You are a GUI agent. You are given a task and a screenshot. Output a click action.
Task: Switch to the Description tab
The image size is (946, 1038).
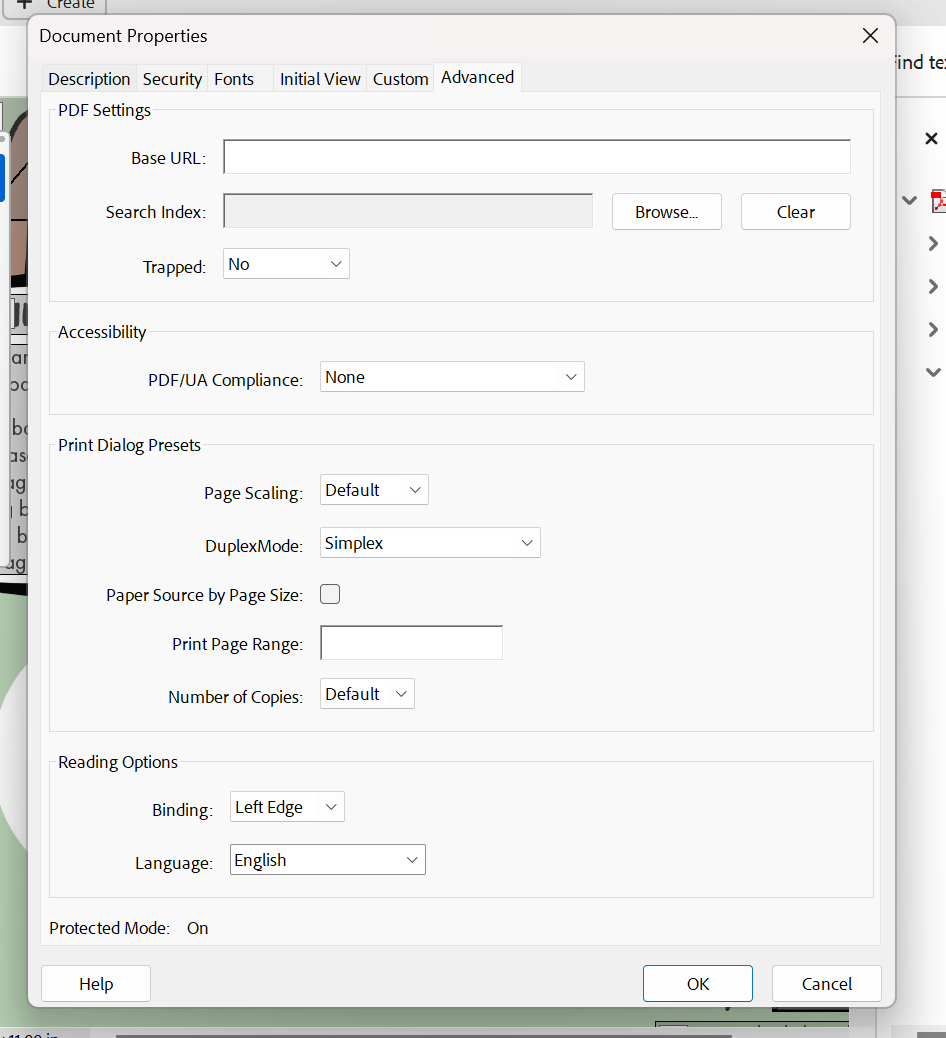tap(89, 78)
